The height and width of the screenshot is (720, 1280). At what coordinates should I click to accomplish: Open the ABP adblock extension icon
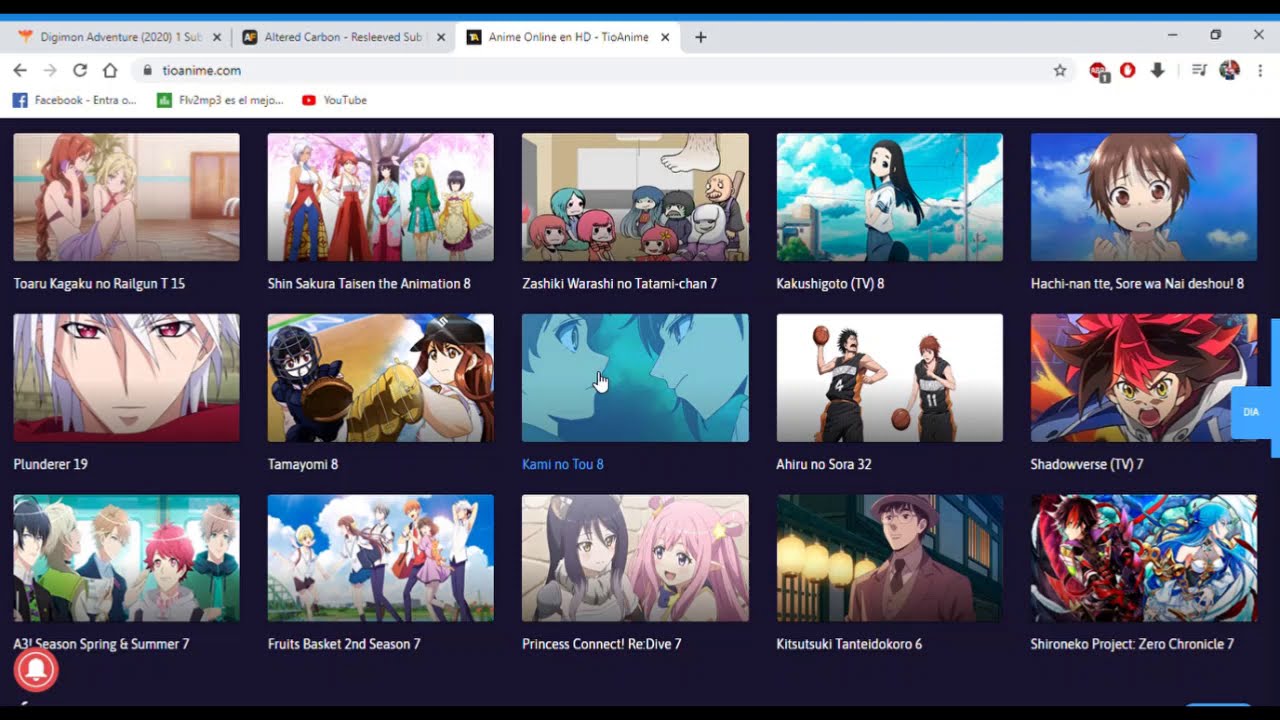coord(1098,71)
